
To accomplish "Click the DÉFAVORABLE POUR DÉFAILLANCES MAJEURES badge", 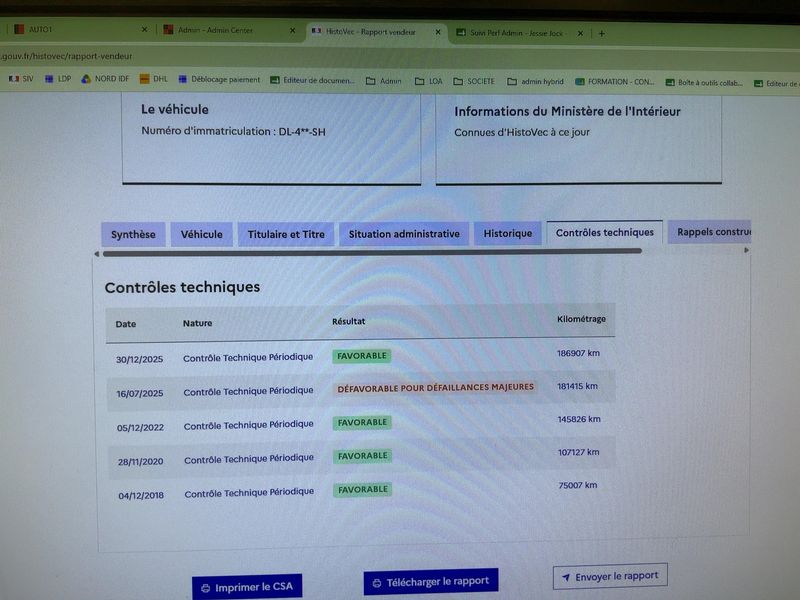I will 435,388.
